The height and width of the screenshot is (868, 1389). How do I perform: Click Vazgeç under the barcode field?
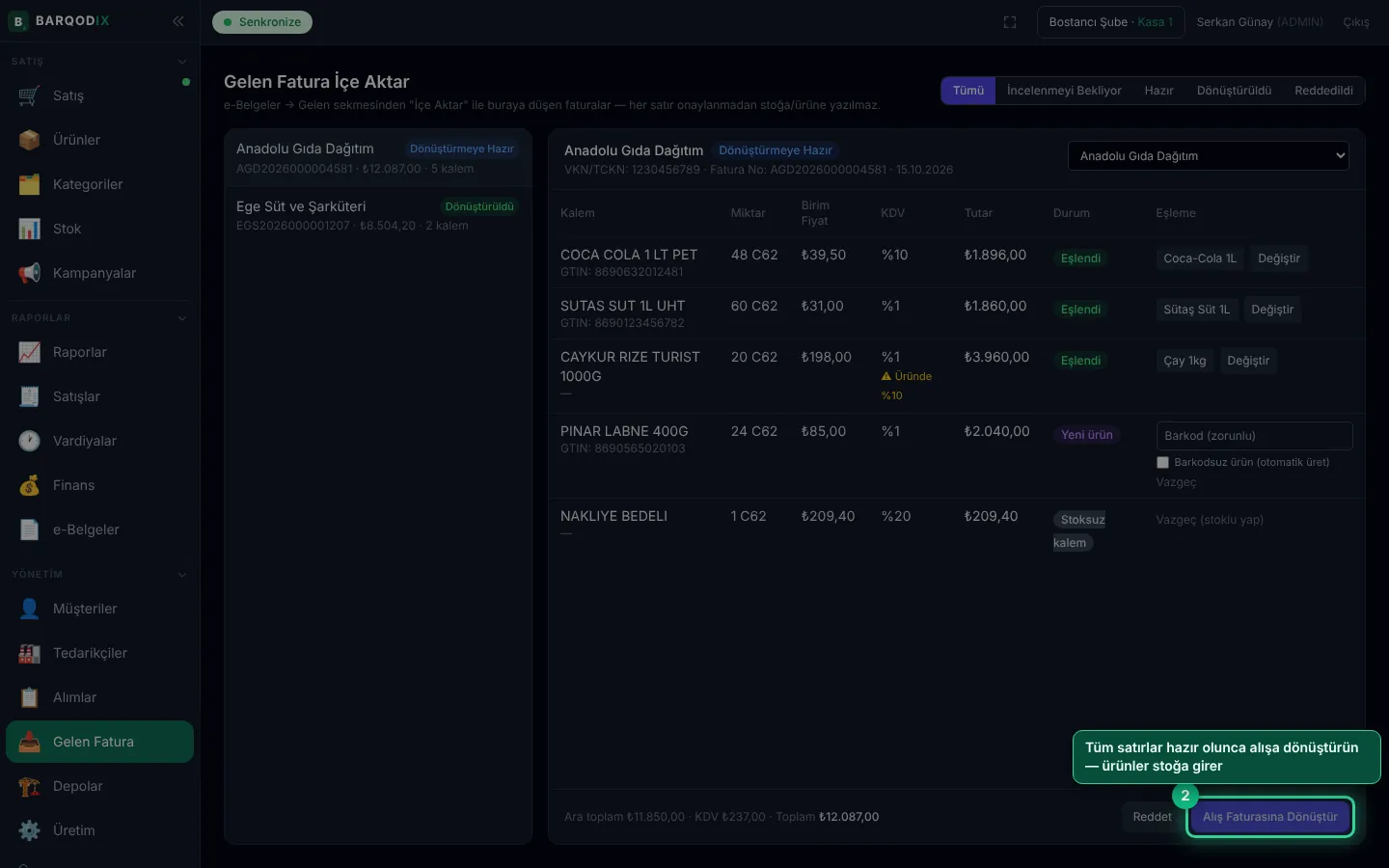coord(1176,482)
